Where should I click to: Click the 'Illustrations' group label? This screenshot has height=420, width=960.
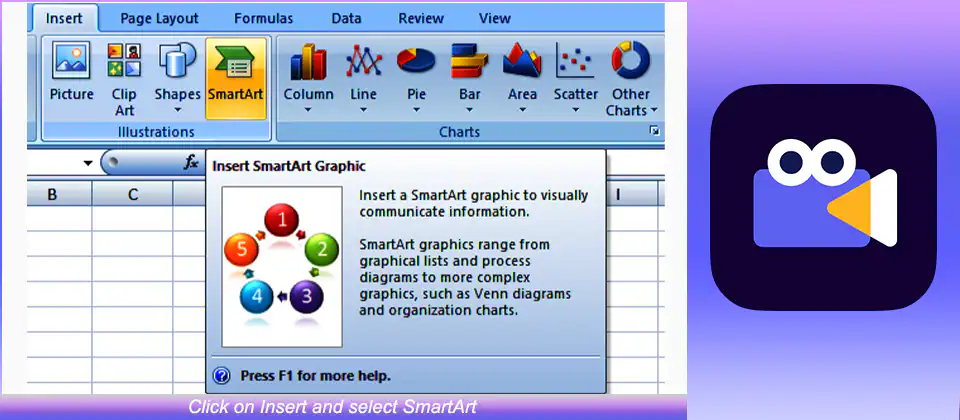[x=156, y=132]
